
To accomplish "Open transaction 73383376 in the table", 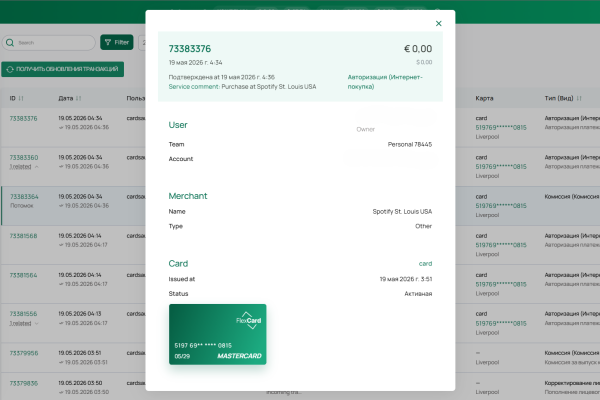I will 23,119.
